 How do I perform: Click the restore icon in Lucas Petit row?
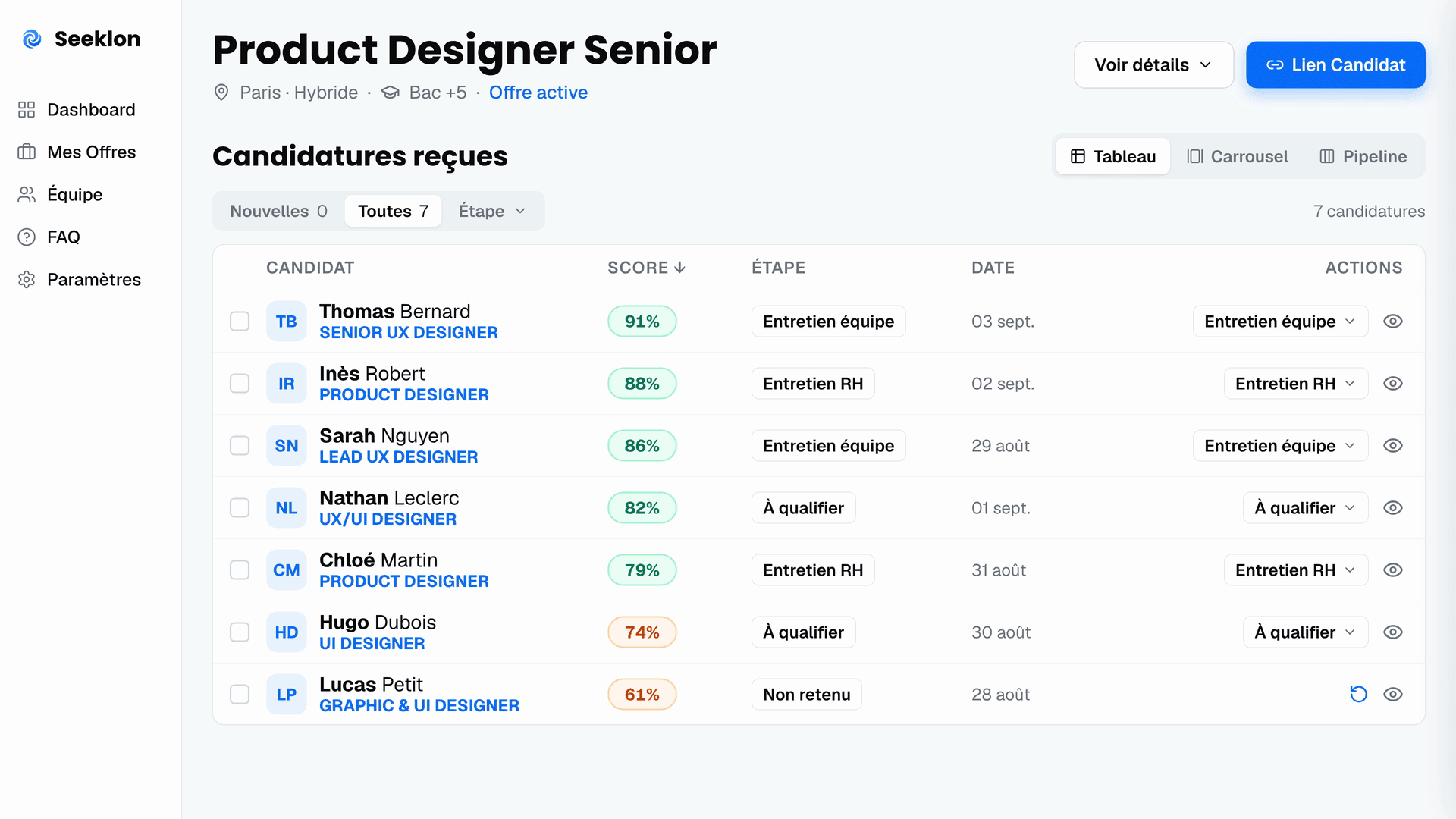click(x=1358, y=695)
